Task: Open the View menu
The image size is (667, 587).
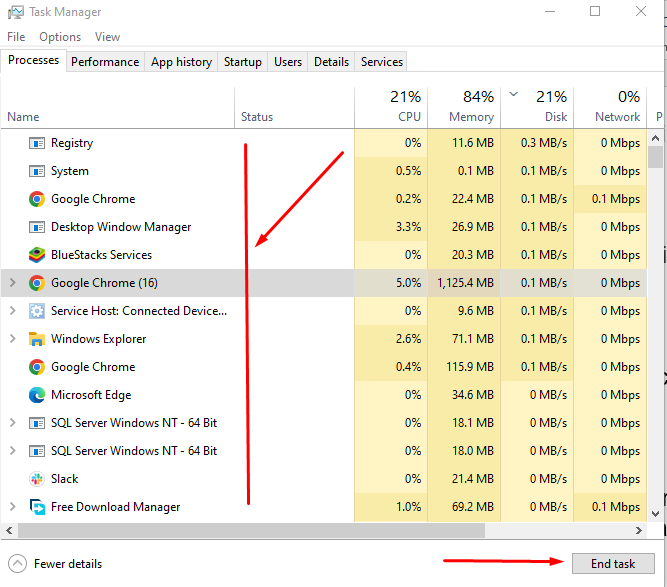Action: coord(107,37)
